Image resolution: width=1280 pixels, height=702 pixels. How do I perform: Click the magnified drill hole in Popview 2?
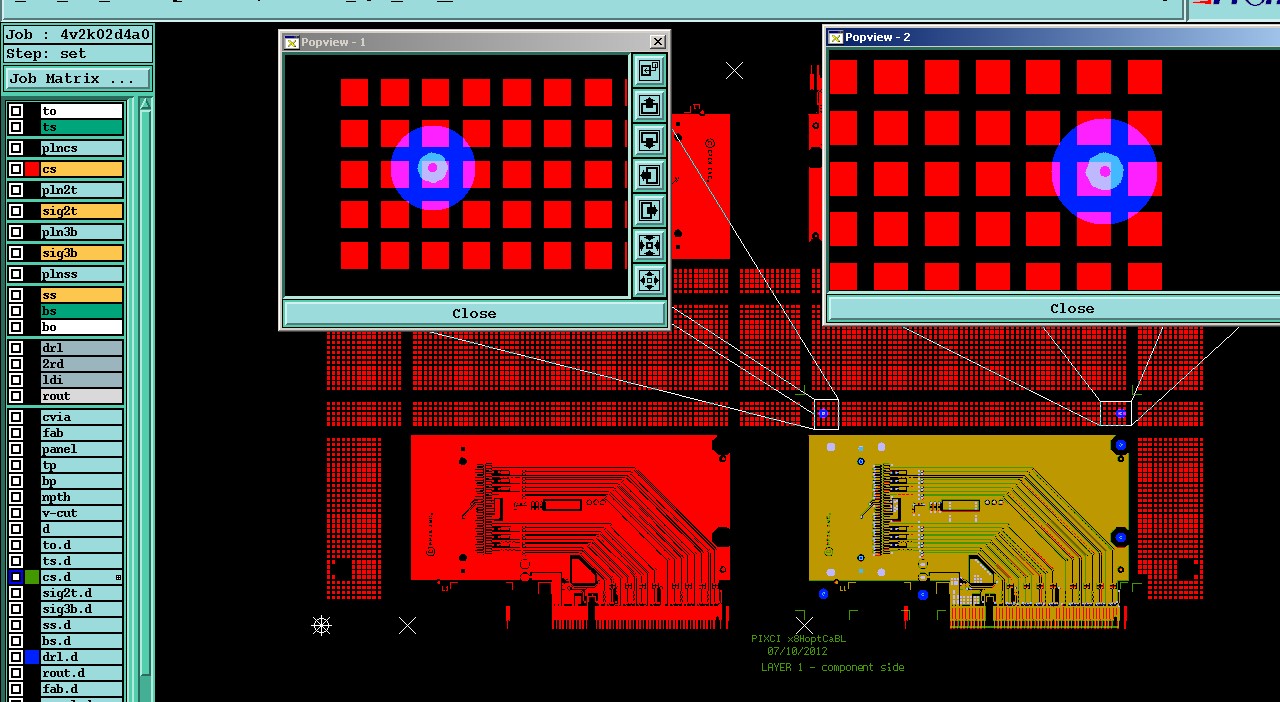[1104, 171]
